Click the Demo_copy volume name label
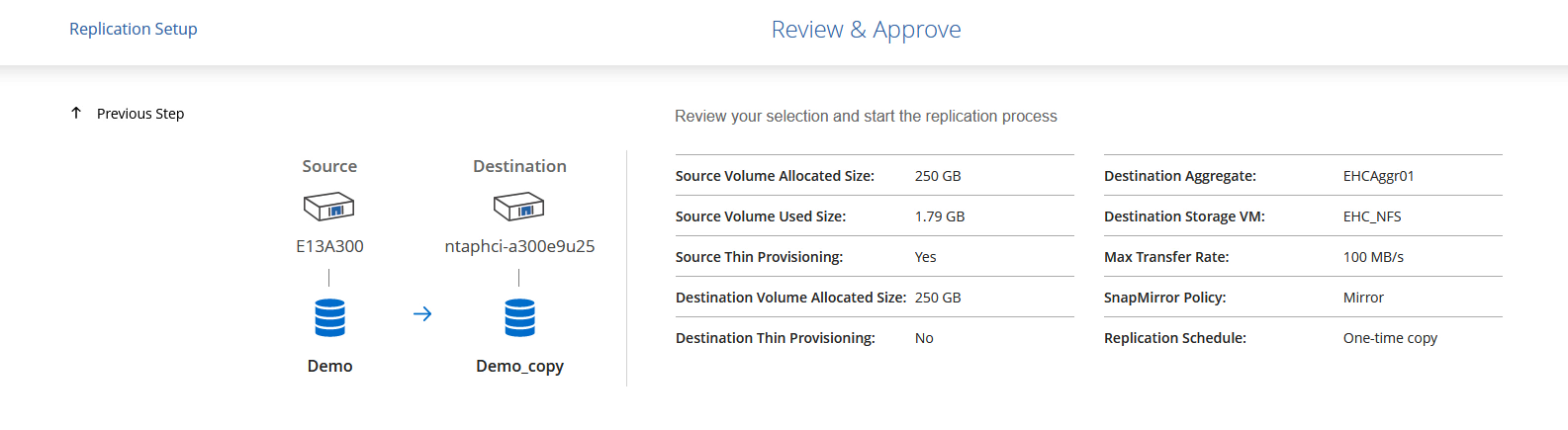Viewport: 1568px width, 430px height. tap(519, 366)
